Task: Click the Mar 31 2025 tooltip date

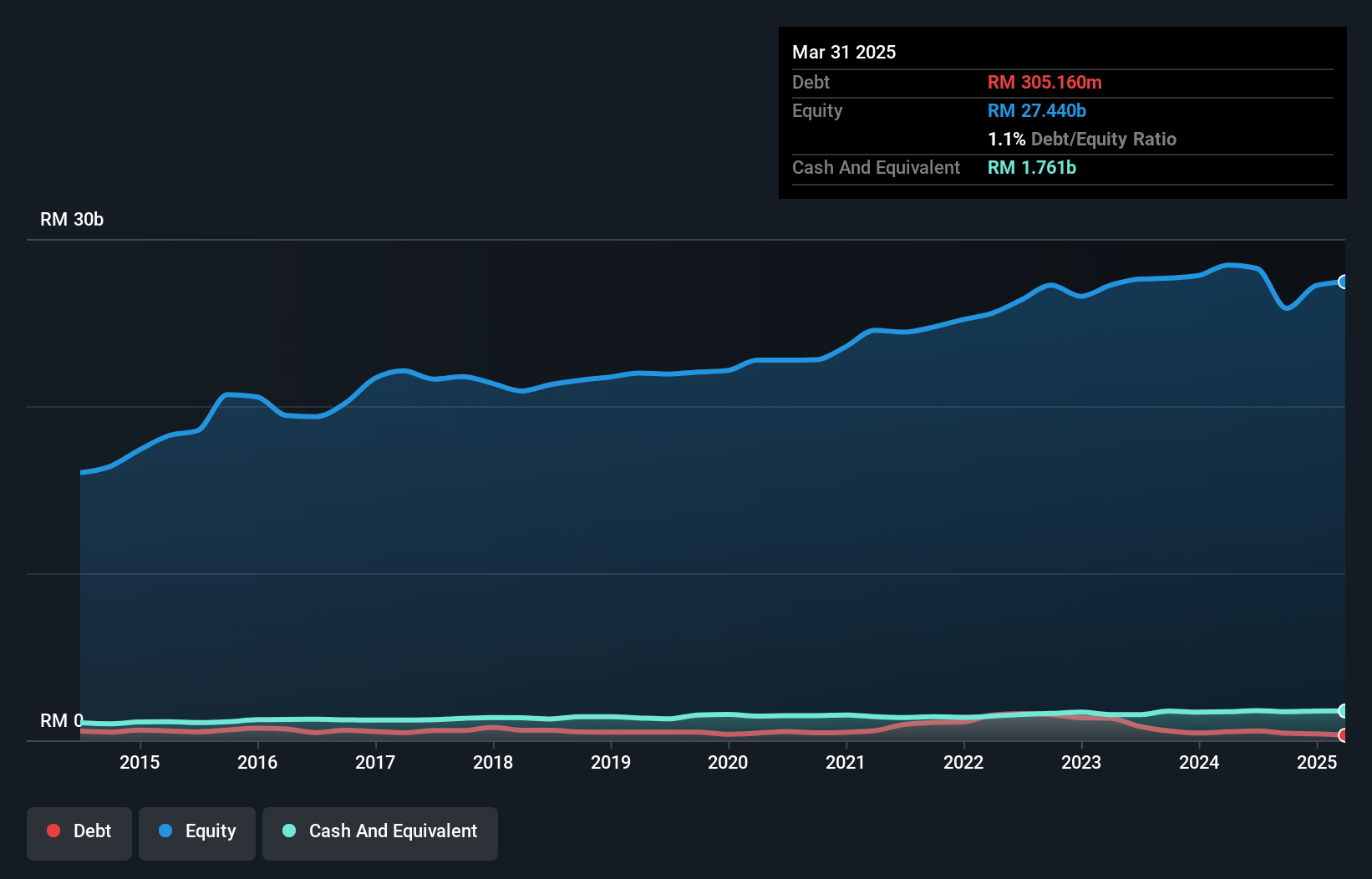Action: click(x=844, y=52)
